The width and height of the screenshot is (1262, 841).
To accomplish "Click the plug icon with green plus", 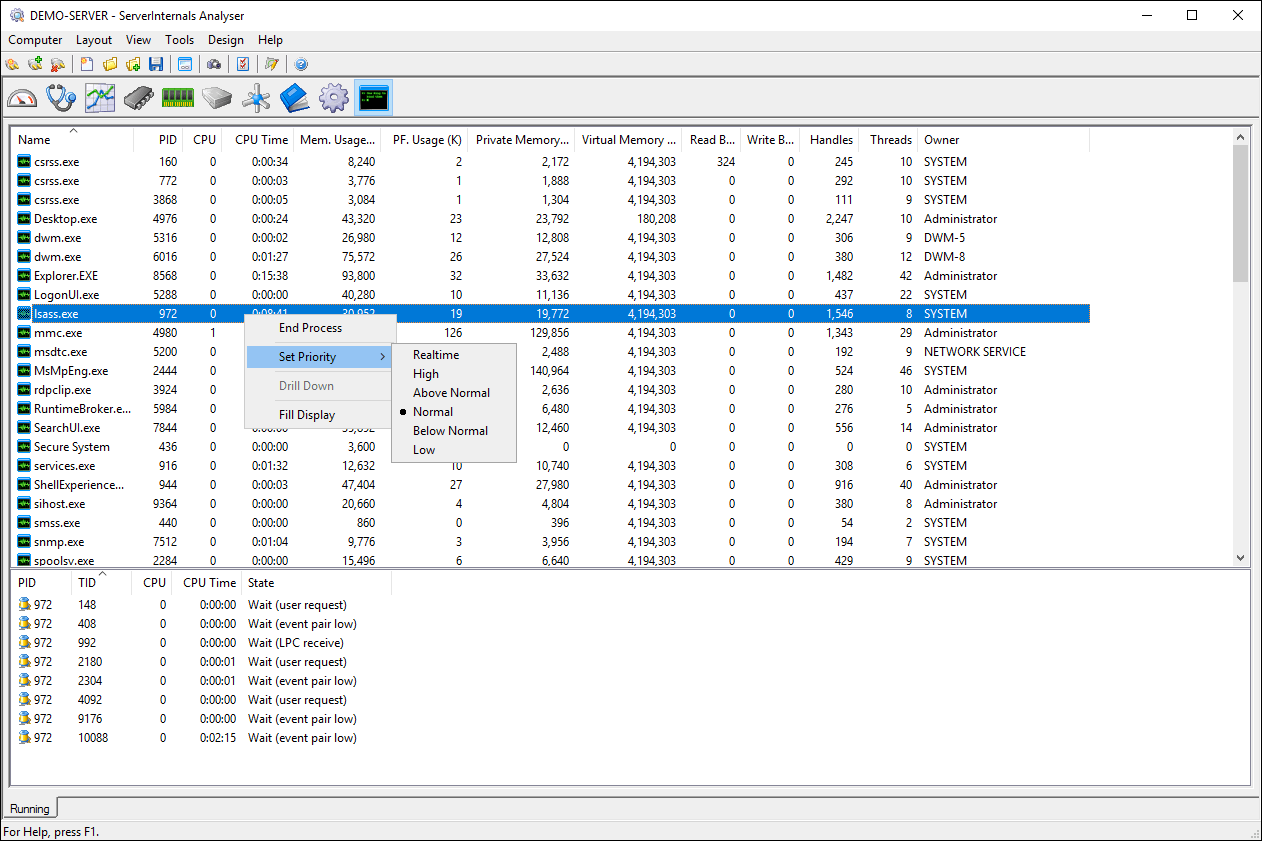I will point(35,64).
